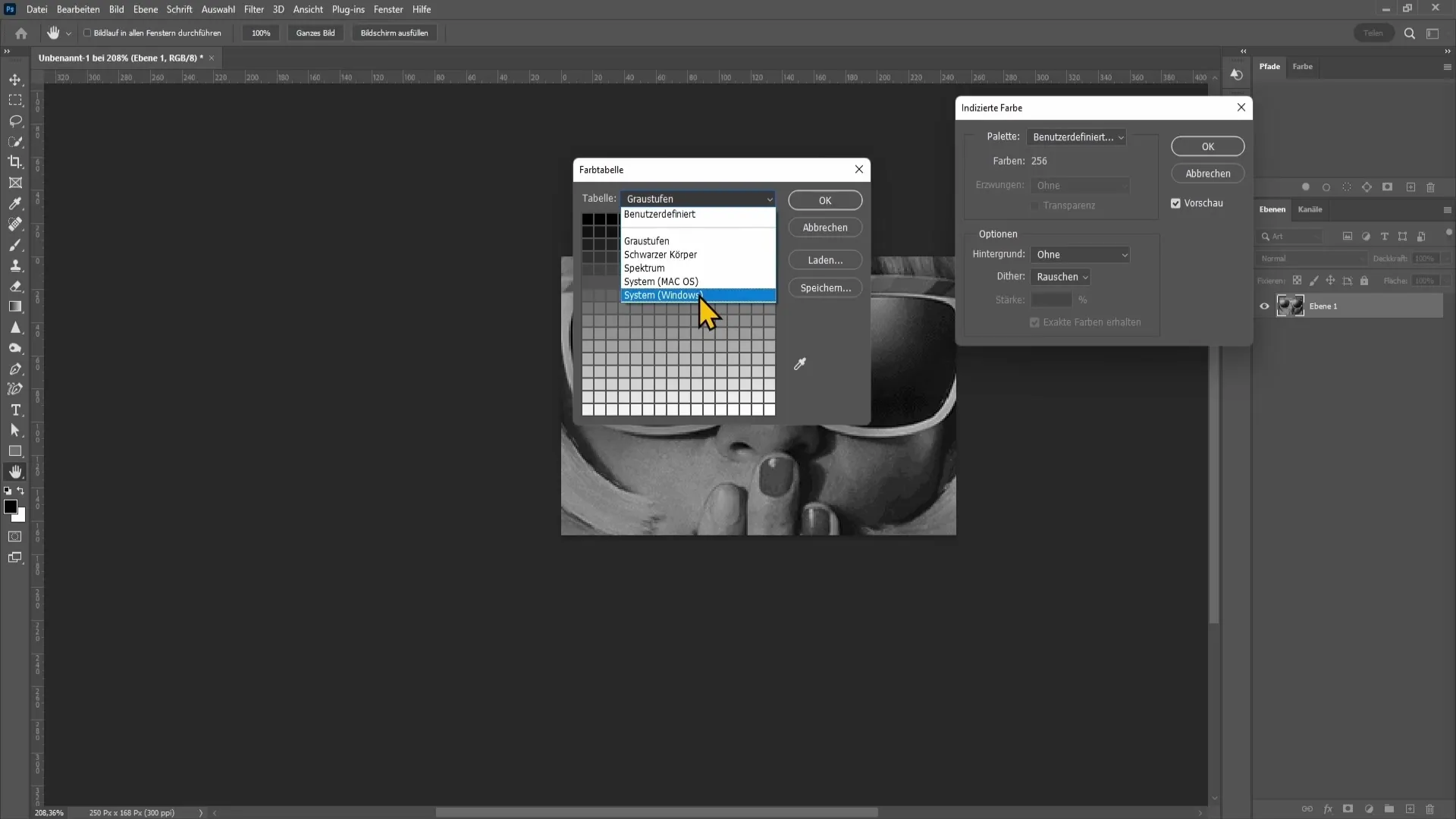This screenshot has width=1456, height=819.
Task: Select the Eyedropper tool in toolbar
Action: pyautogui.click(x=15, y=203)
